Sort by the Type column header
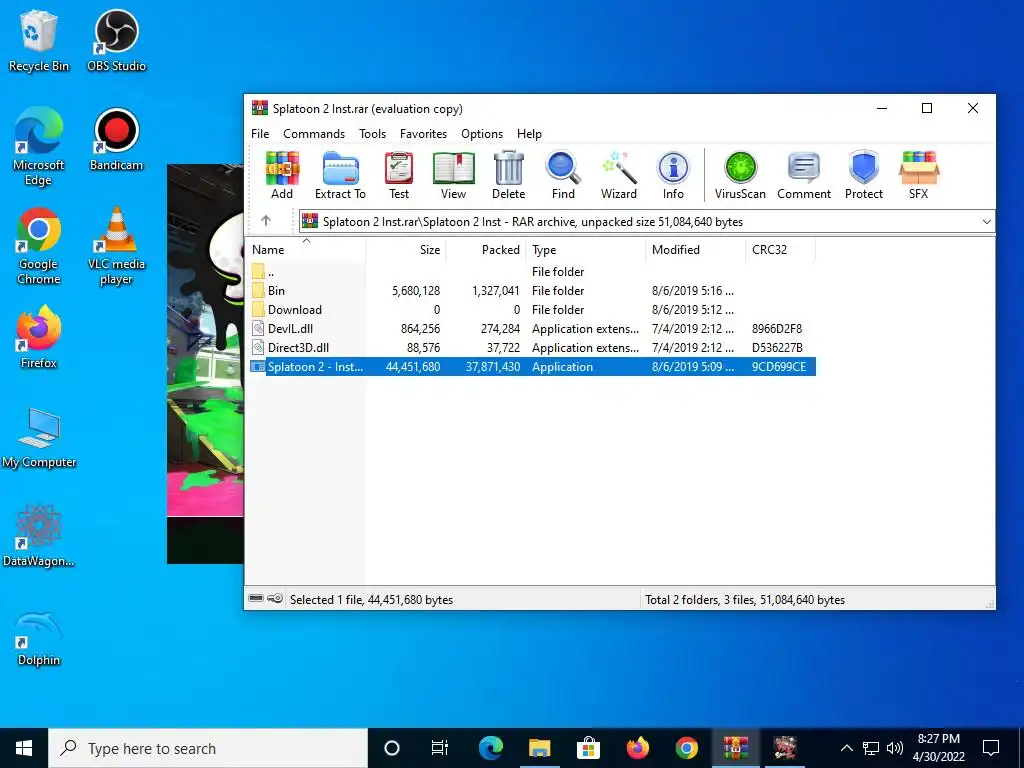 point(586,249)
